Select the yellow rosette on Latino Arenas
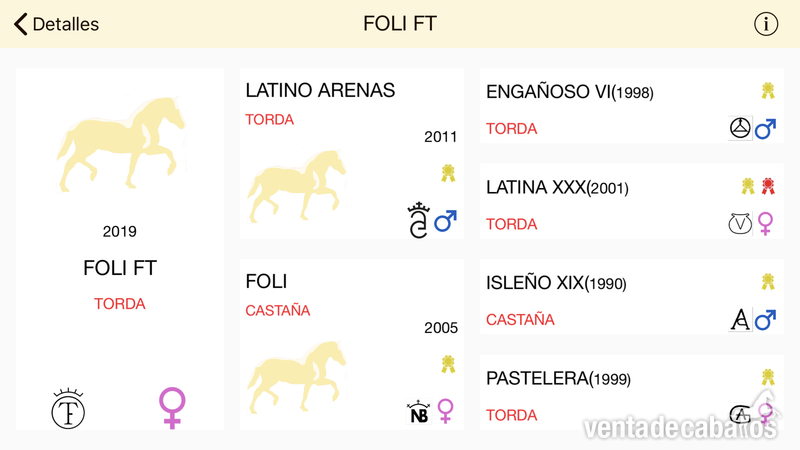Viewport: 800px width, 450px height. (x=448, y=173)
